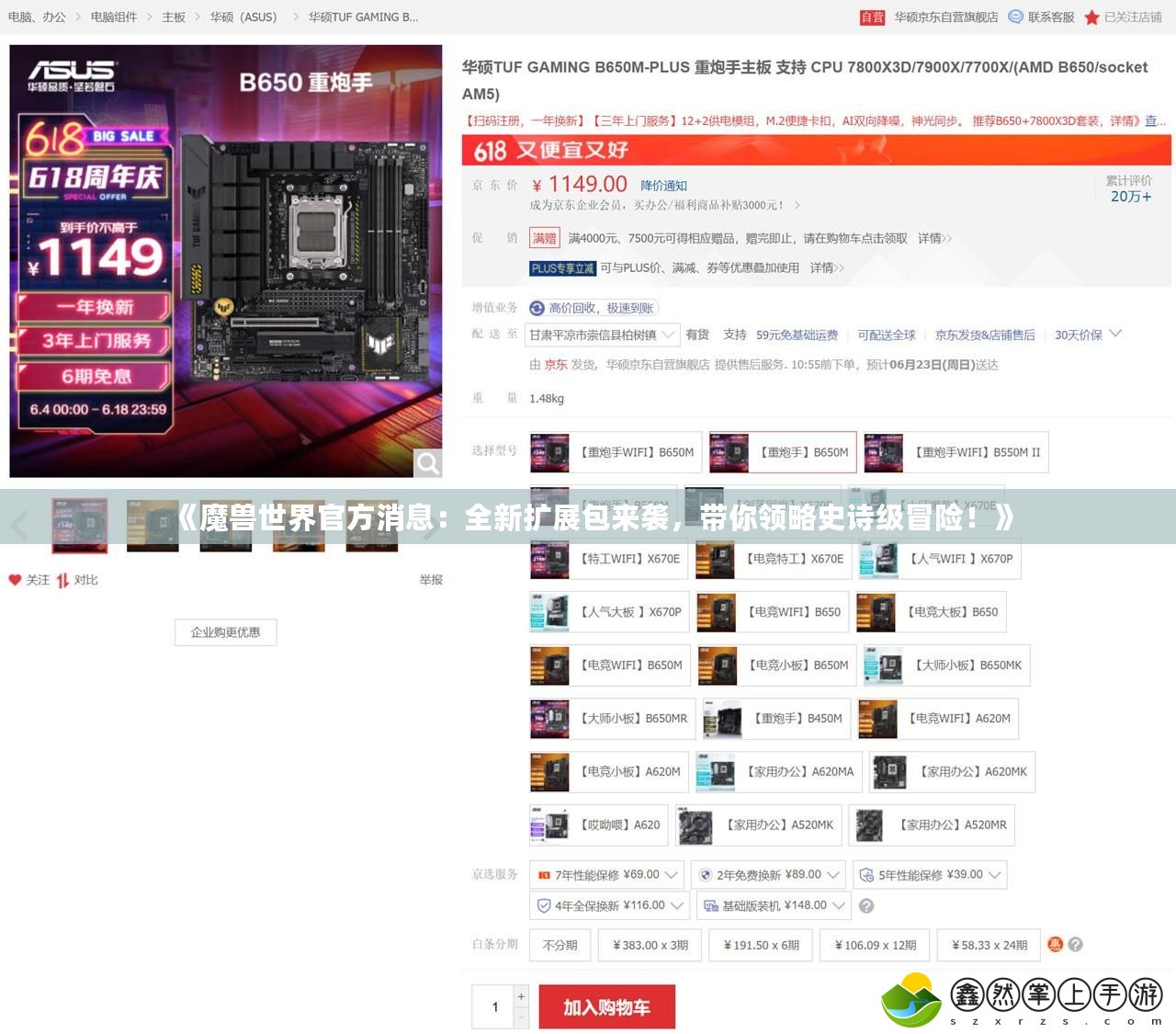Viewport: 1176px width, 1034px height.
Task: Select the 【重炮手】B650M model option
Action: (x=783, y=452)
